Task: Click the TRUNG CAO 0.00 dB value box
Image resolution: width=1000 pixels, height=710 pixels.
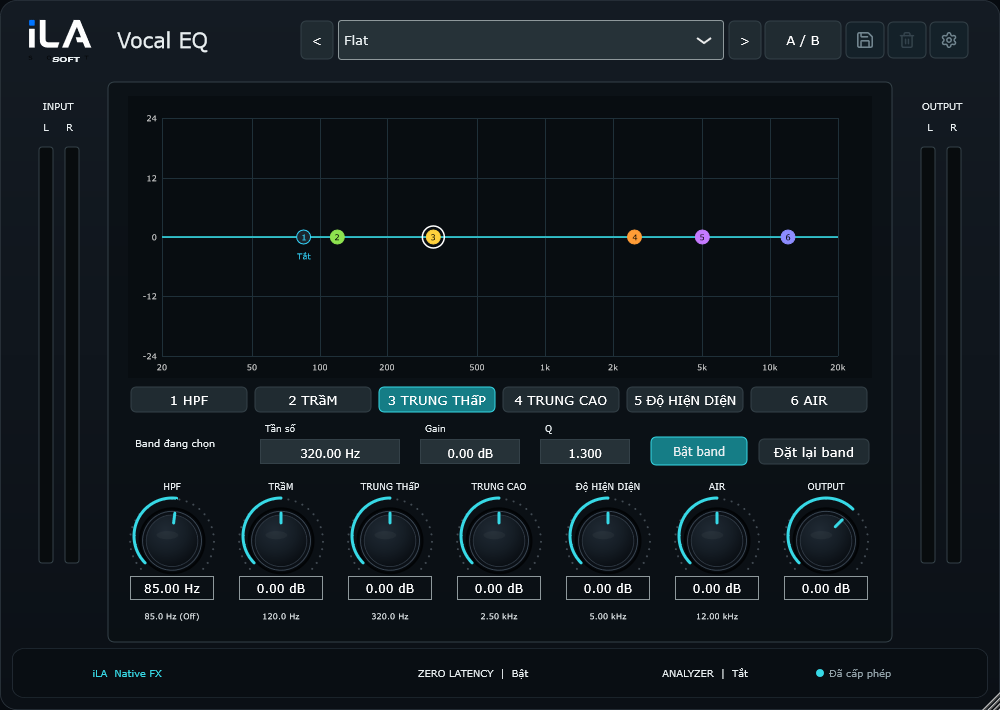Action: [499, 588]
